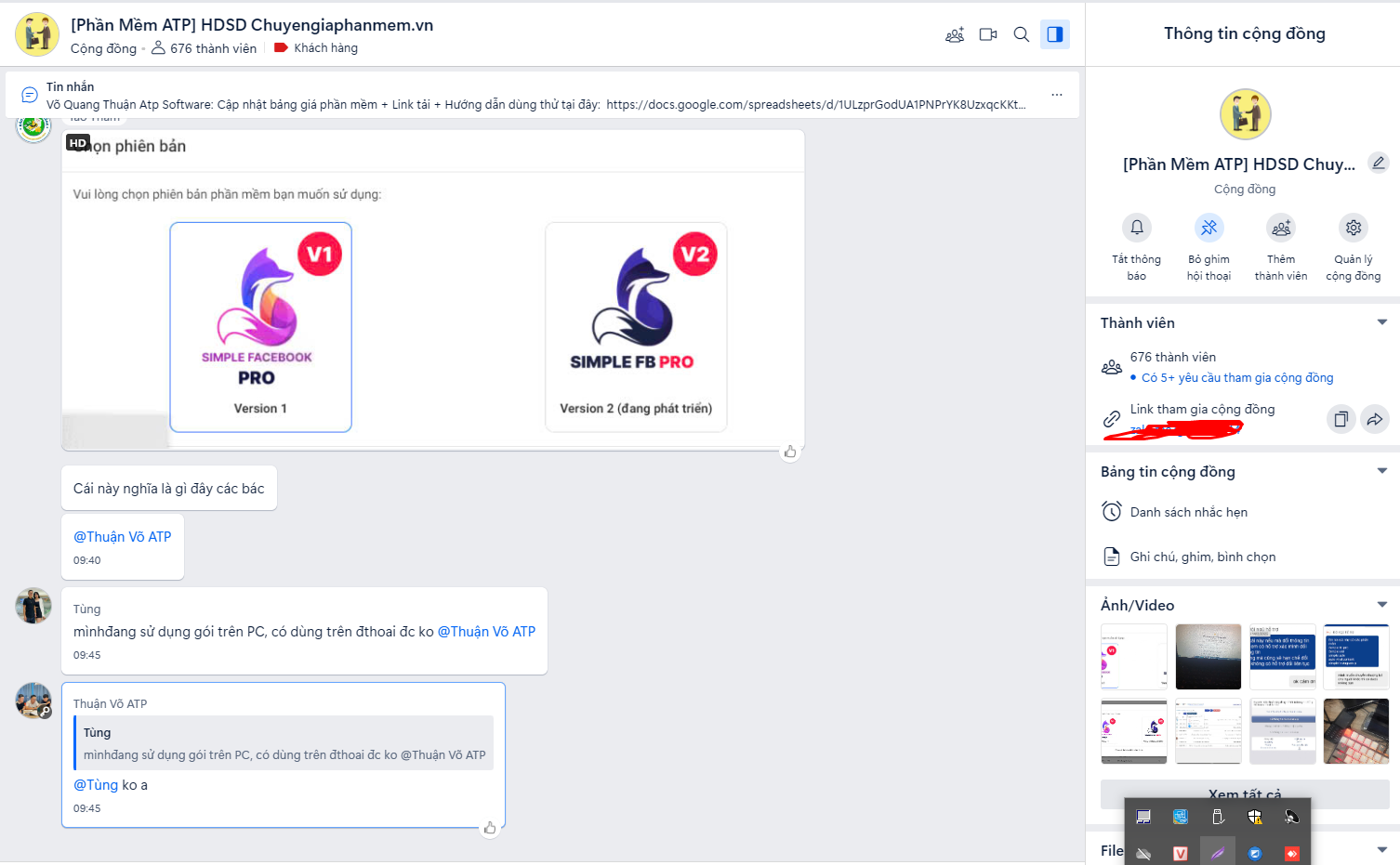1400x865 pixels.
Task: Click Thêm thành viên add-member icon
Action: click(1281, 228)
